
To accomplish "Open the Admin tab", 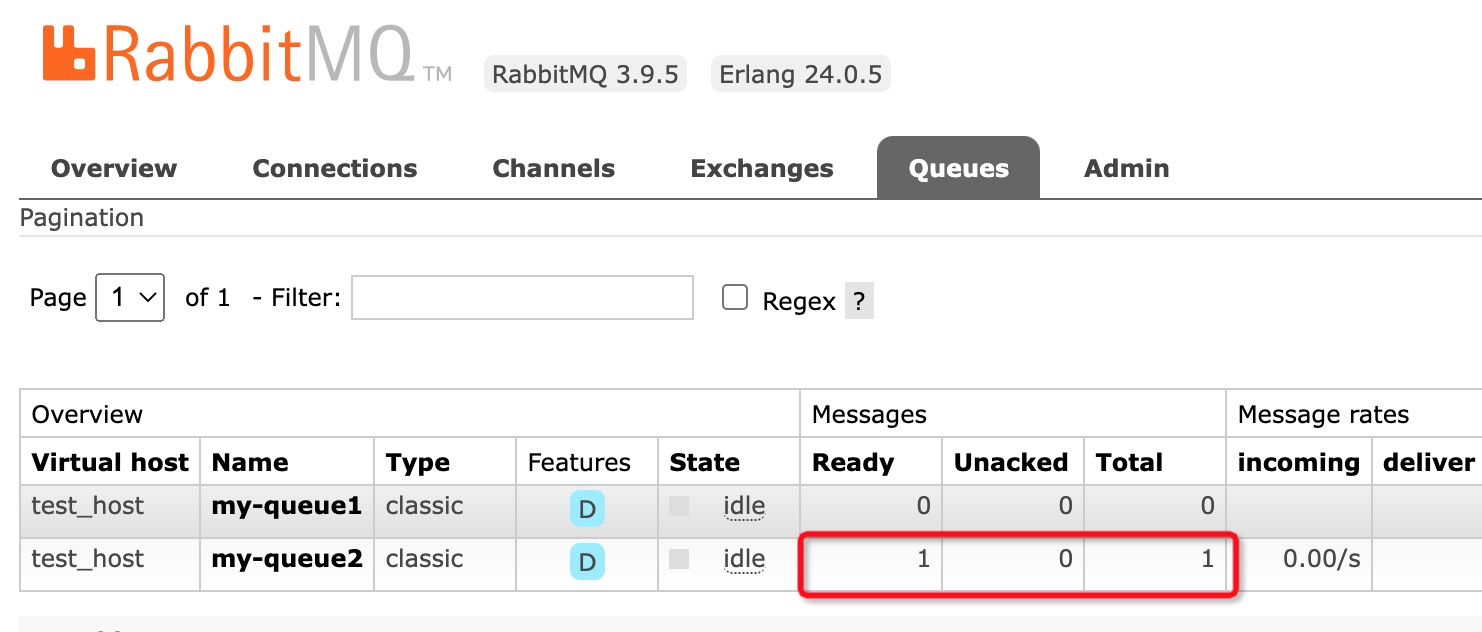I will [1126, 168].
